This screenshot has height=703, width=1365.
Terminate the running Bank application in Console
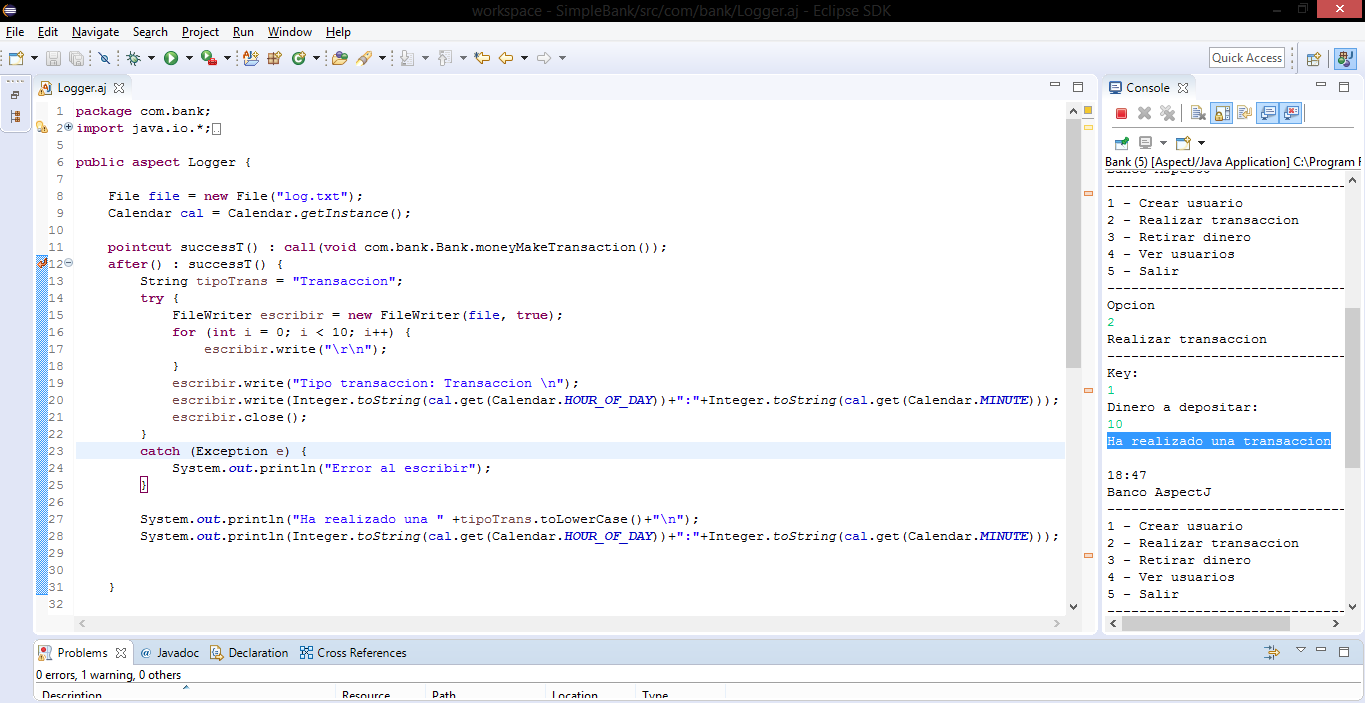(1121, 112)
